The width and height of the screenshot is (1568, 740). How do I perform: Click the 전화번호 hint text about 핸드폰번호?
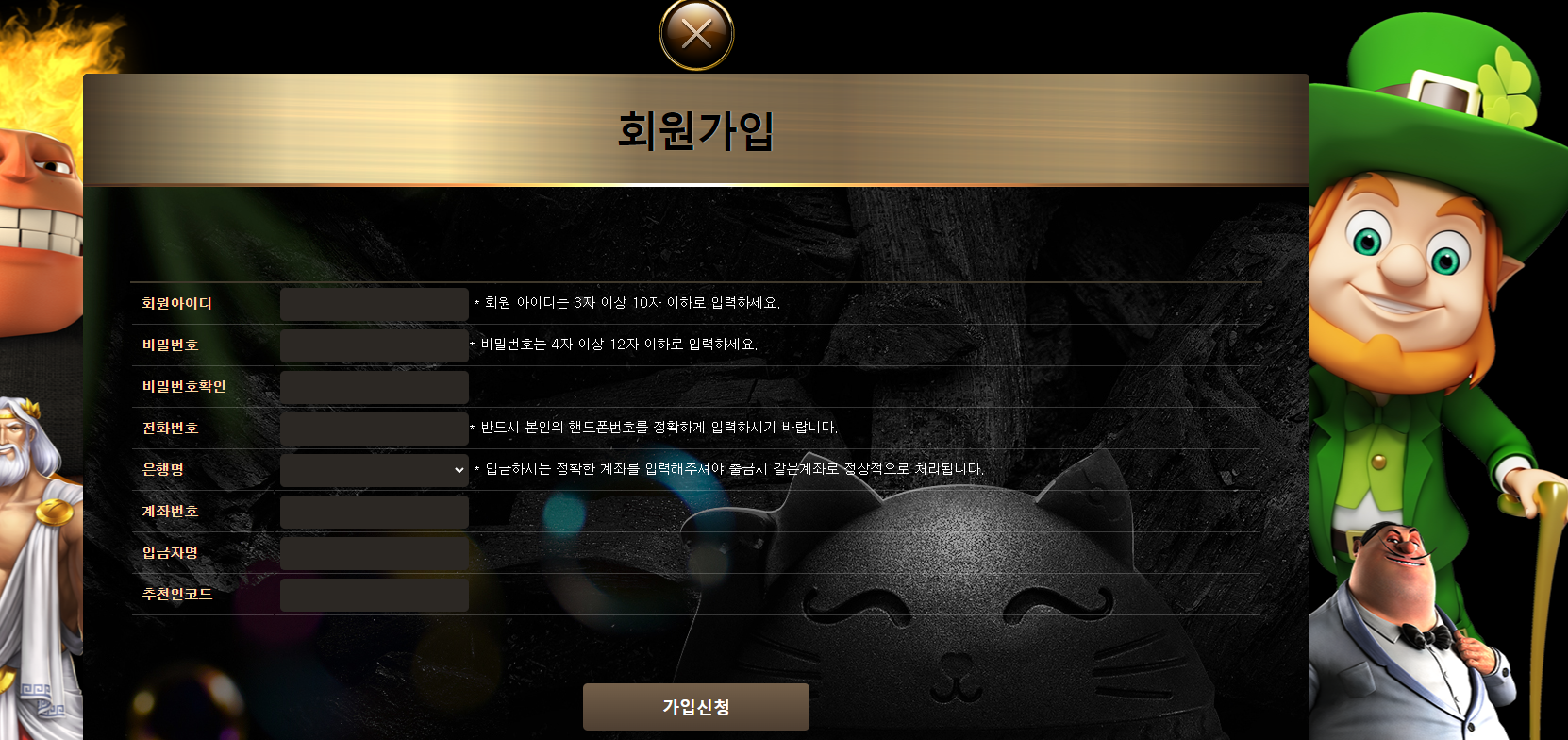point(654,428)
